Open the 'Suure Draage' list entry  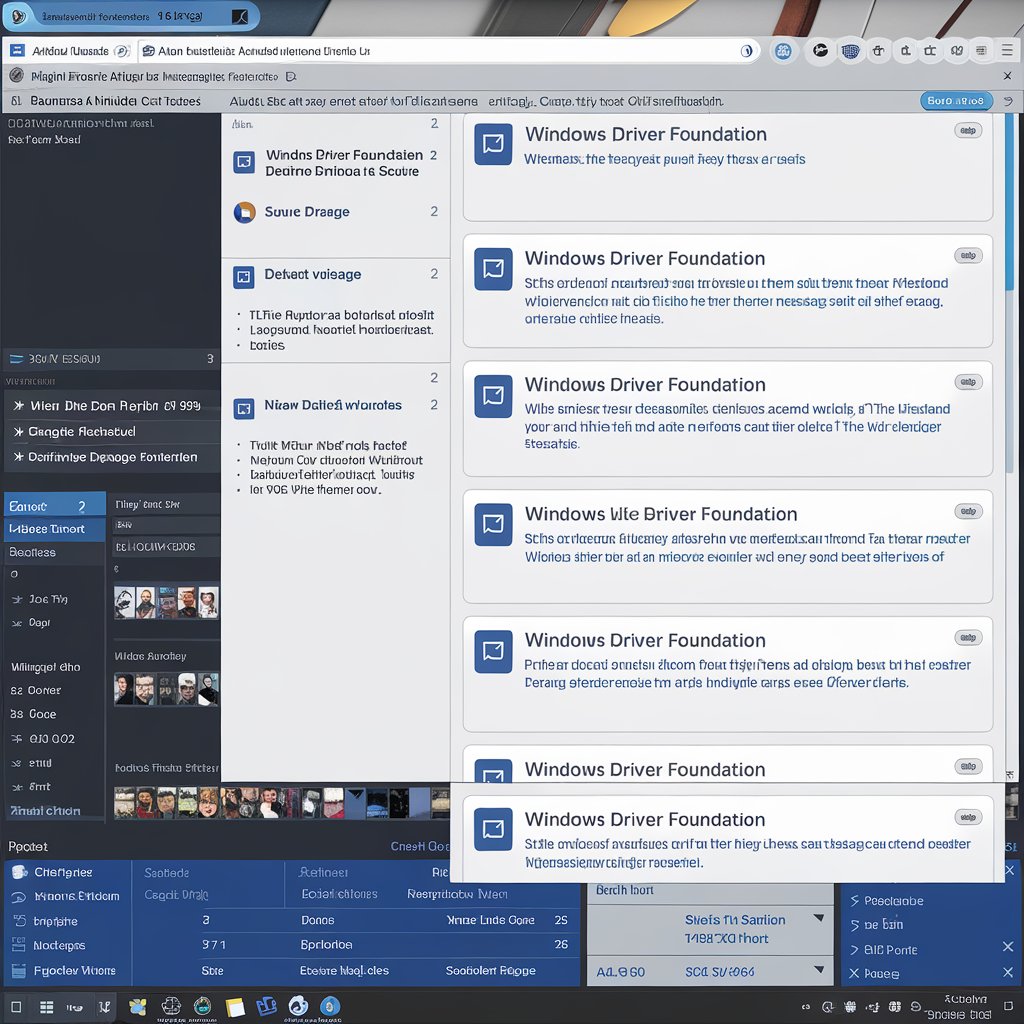(336, 212)
